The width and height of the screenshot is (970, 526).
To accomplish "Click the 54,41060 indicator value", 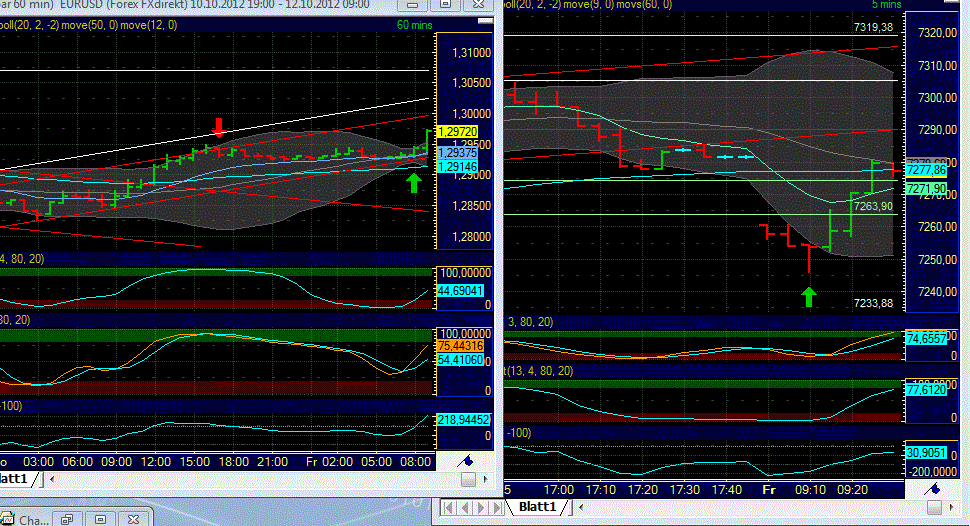I will [460, 360].
